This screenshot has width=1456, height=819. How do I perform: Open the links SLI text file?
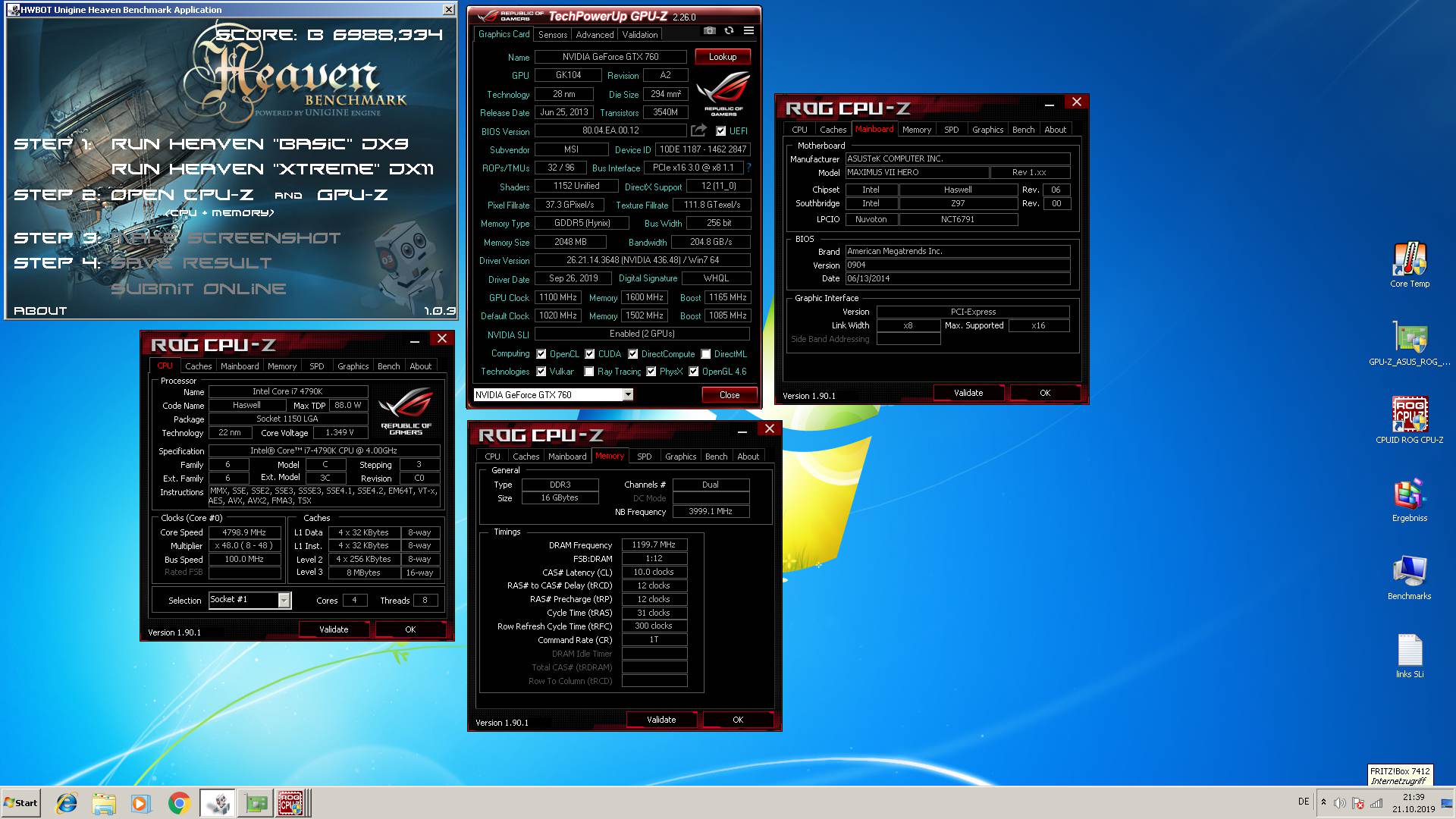pyautogui.click(x=1410, y=656)
